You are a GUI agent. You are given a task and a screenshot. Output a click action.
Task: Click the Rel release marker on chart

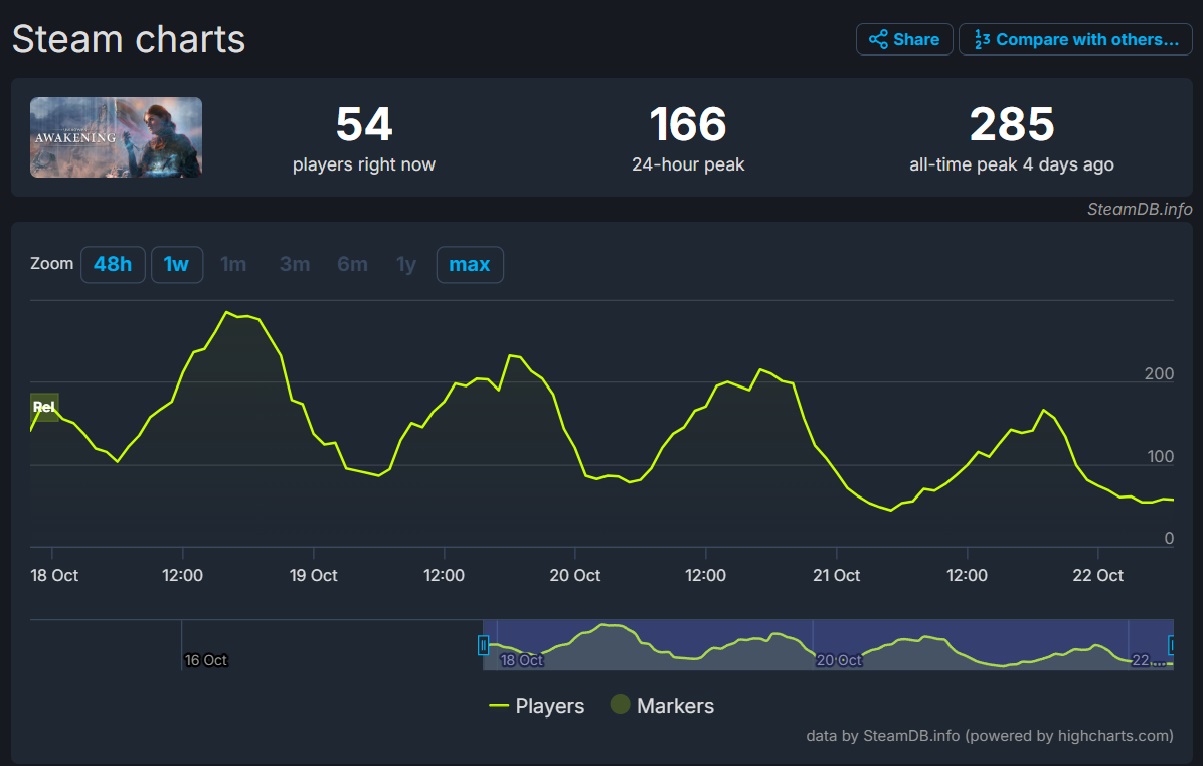tap(44, 407)
